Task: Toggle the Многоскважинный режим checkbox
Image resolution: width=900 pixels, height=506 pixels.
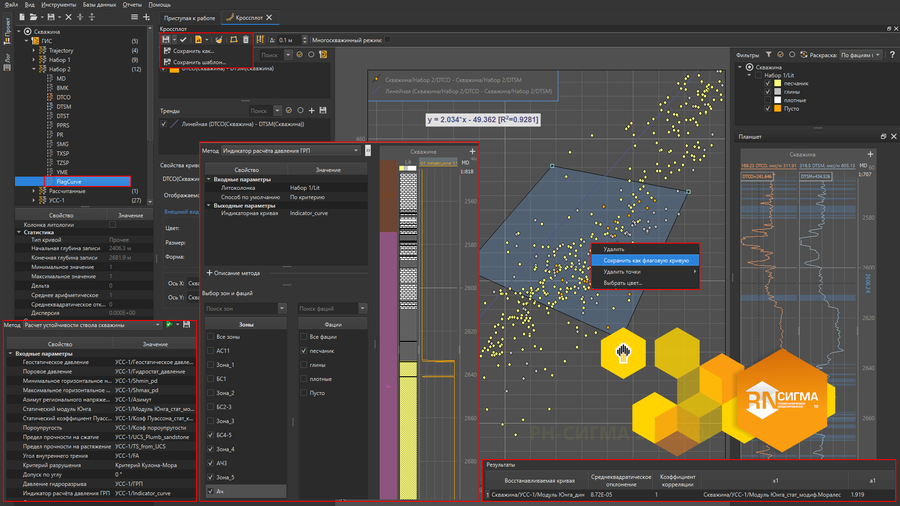Action: (x=387, y=40)
